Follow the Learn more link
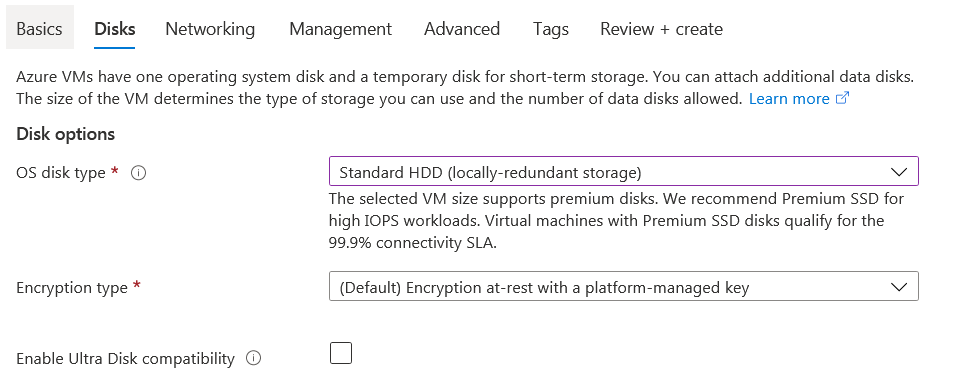Screen dimensions: 958x384 pyautogui.click(x=789, y=99)
